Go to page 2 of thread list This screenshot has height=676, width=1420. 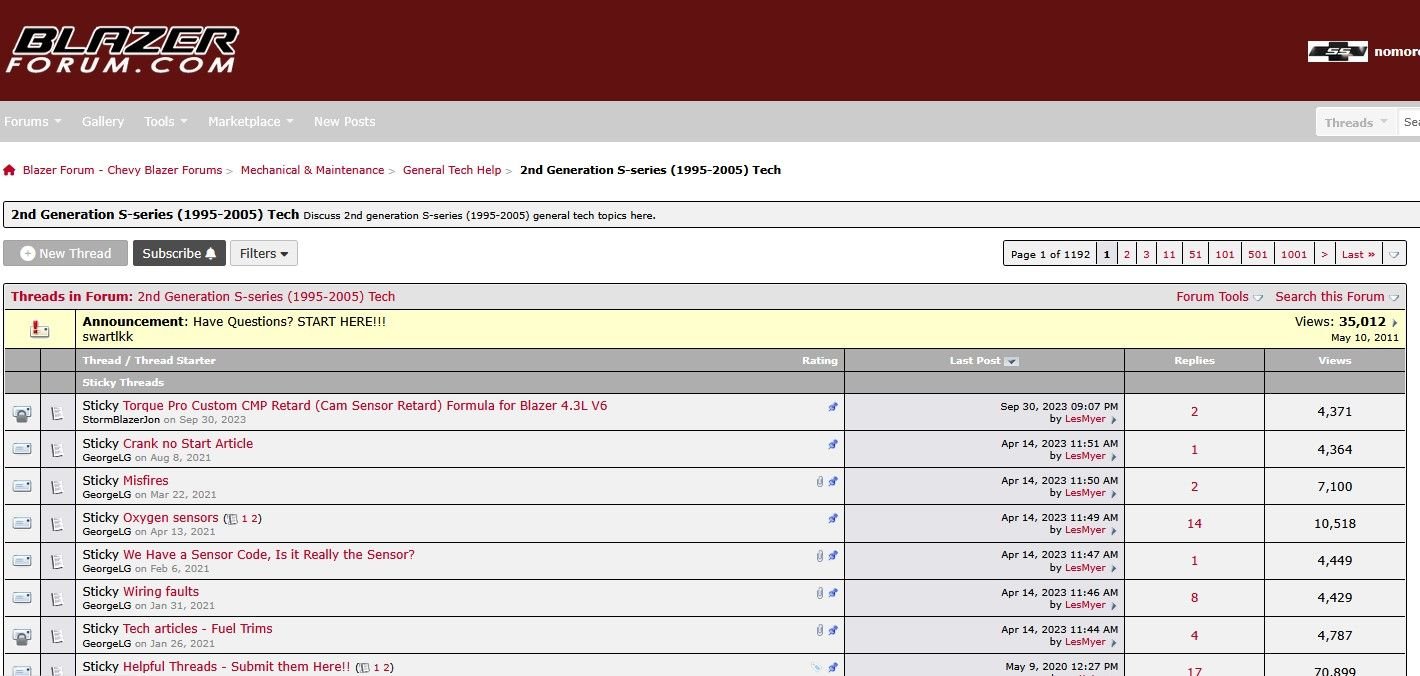pos(1126,254)
